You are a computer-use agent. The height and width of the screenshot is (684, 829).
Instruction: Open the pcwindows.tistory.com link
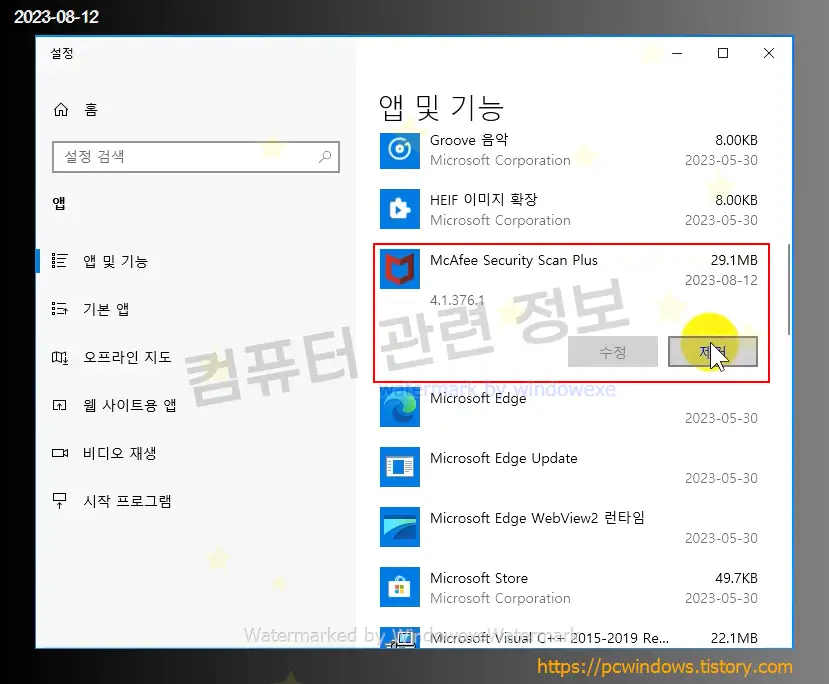point(665,667)
